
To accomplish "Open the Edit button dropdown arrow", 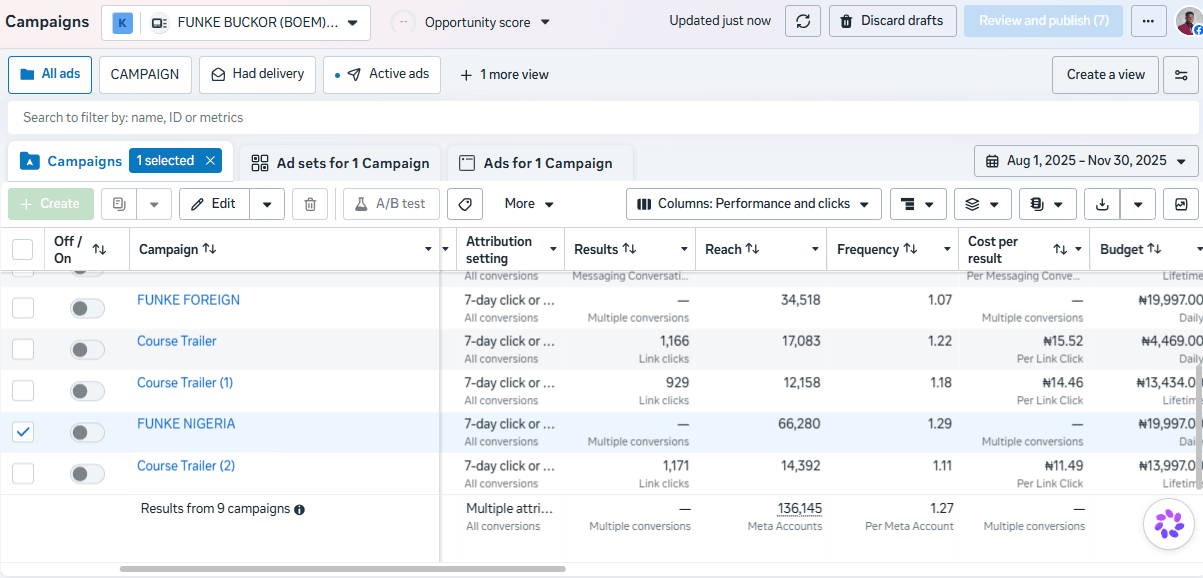I will pos(267,204).
